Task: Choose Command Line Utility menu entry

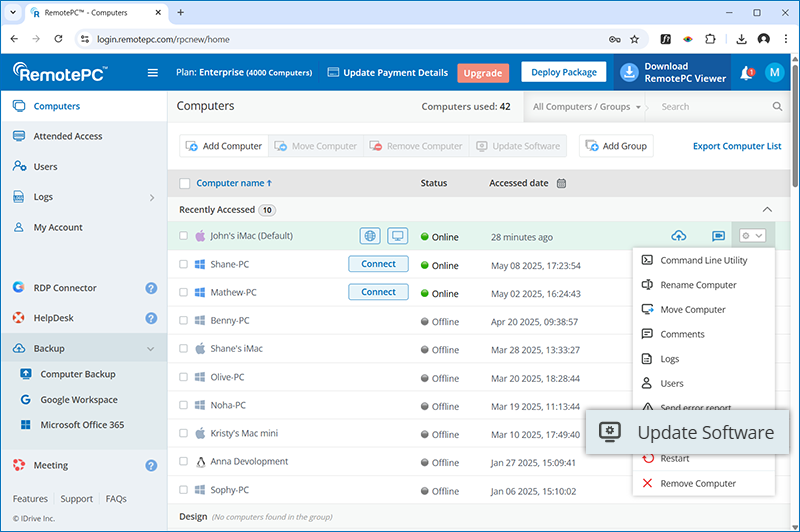Action: [702, 260]
